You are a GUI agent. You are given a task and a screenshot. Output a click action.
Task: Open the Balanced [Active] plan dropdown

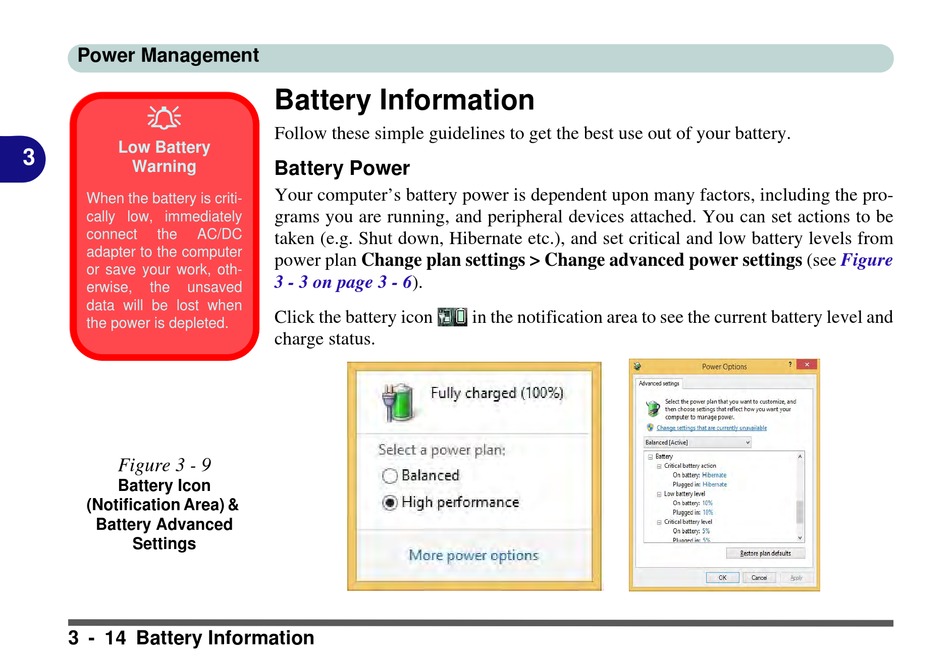(x=697, y=442)
